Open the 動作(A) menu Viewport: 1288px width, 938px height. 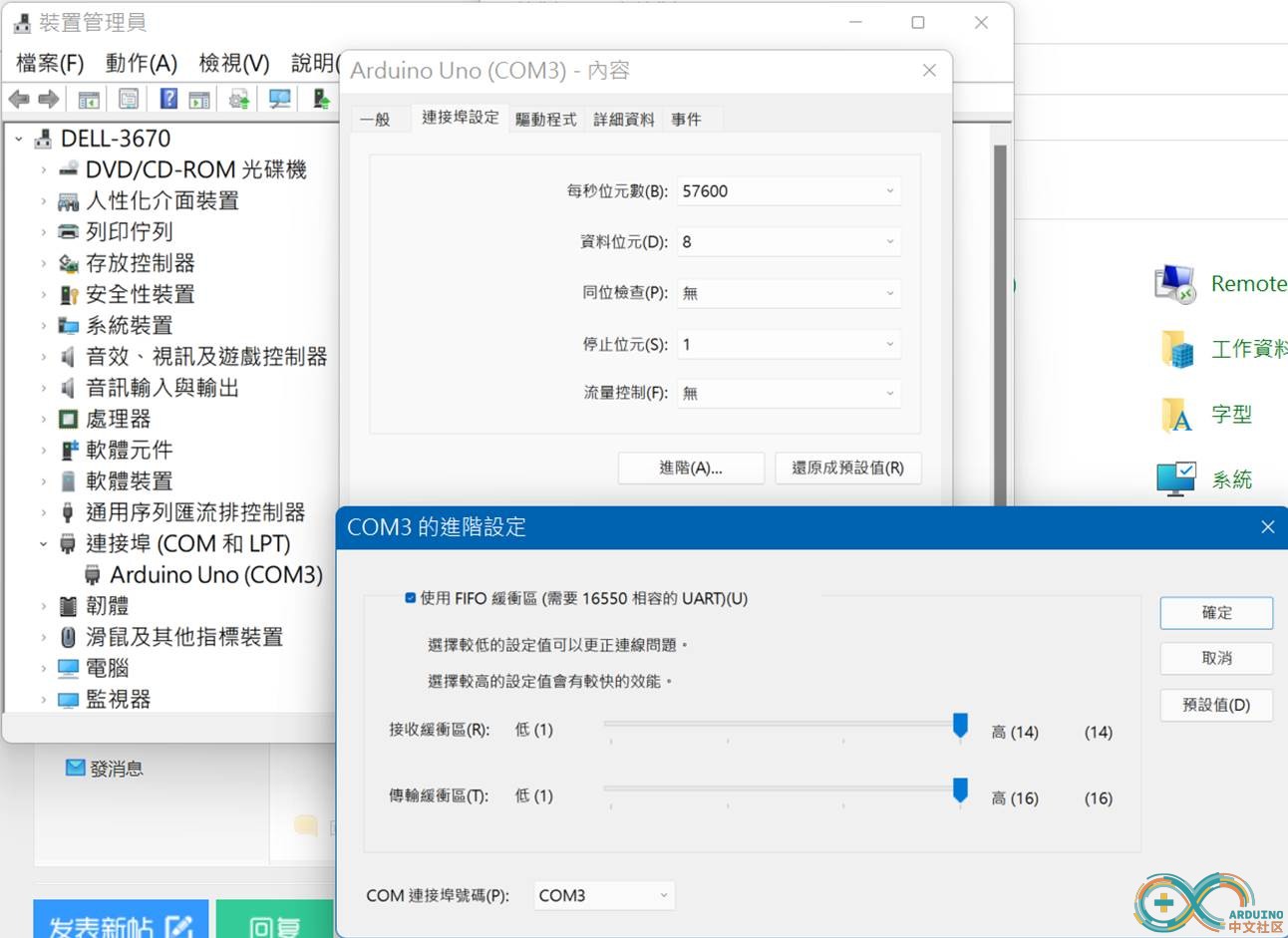point(142,64)
